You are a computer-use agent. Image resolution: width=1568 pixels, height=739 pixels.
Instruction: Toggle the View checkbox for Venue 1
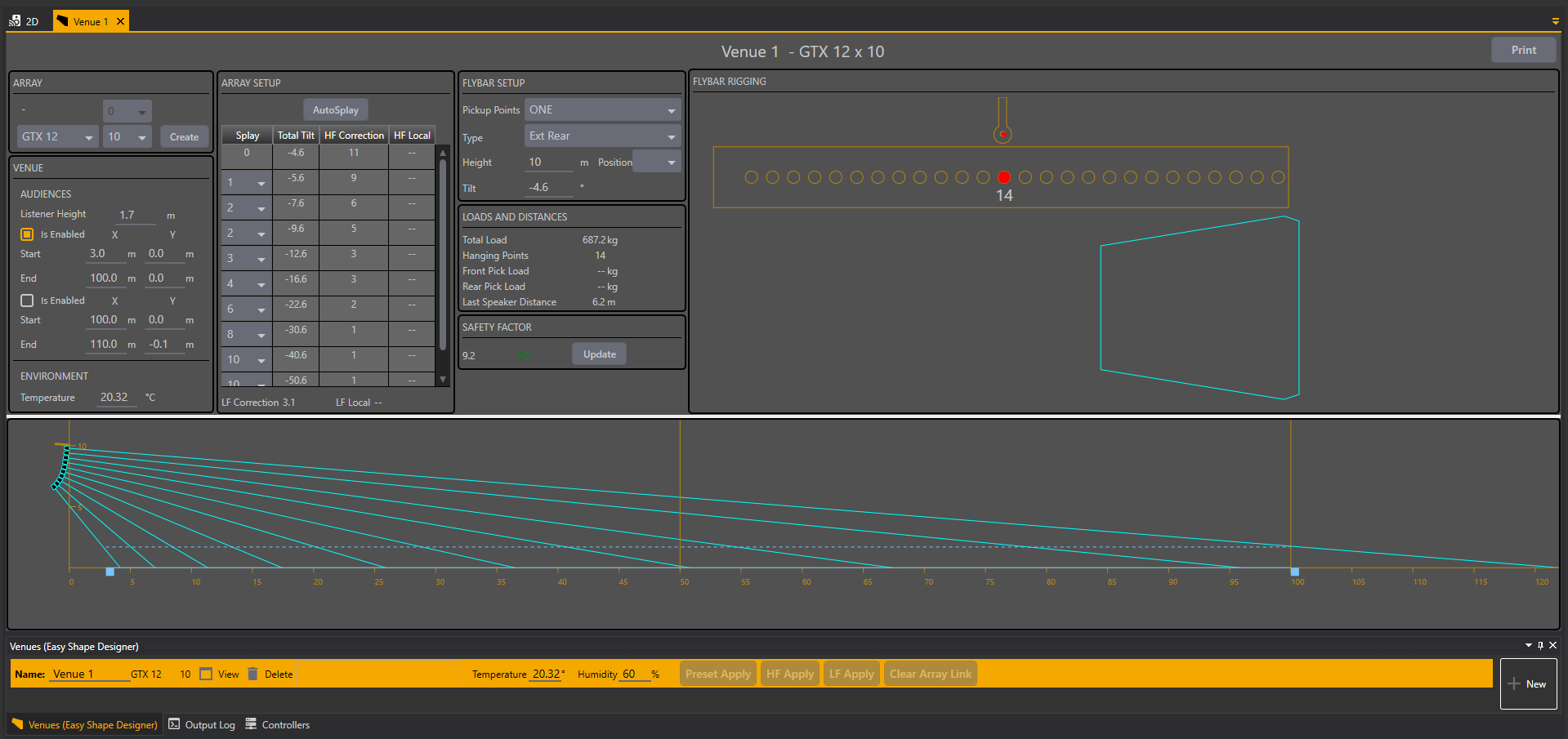[206, 674]
